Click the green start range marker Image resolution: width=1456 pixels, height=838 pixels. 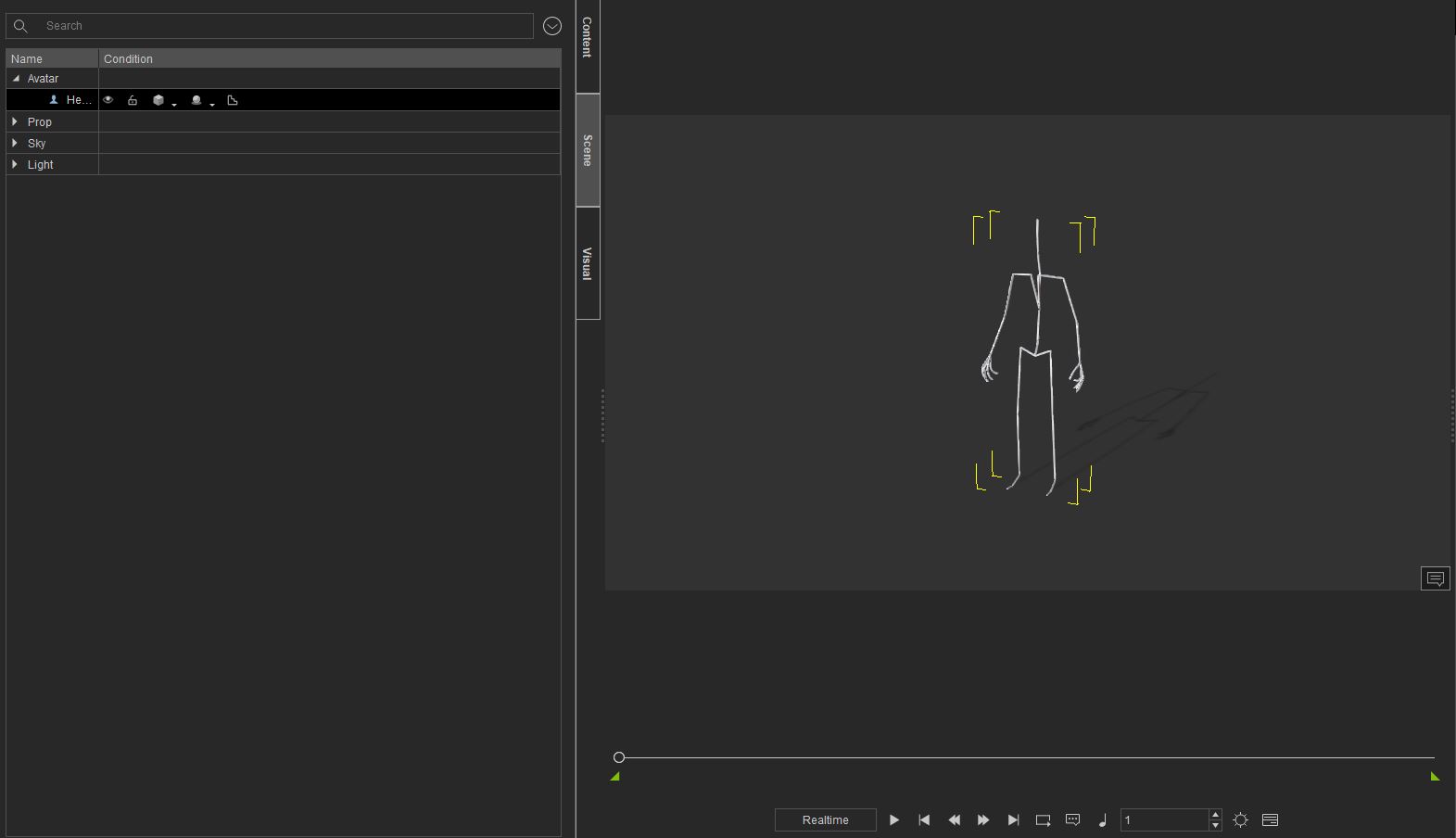[x=614, y=777]
